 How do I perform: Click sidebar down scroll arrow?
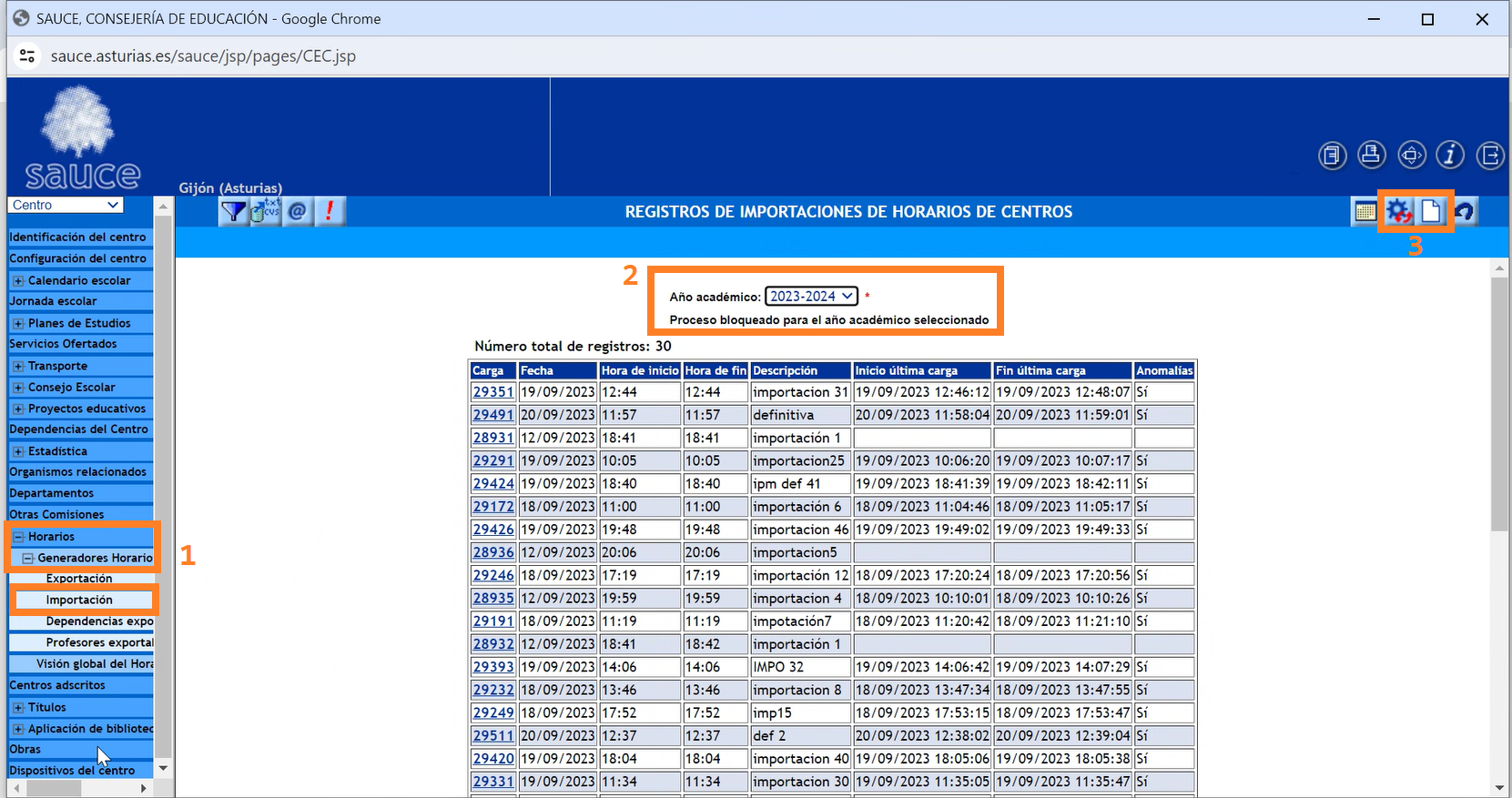(x=163, y=769)
